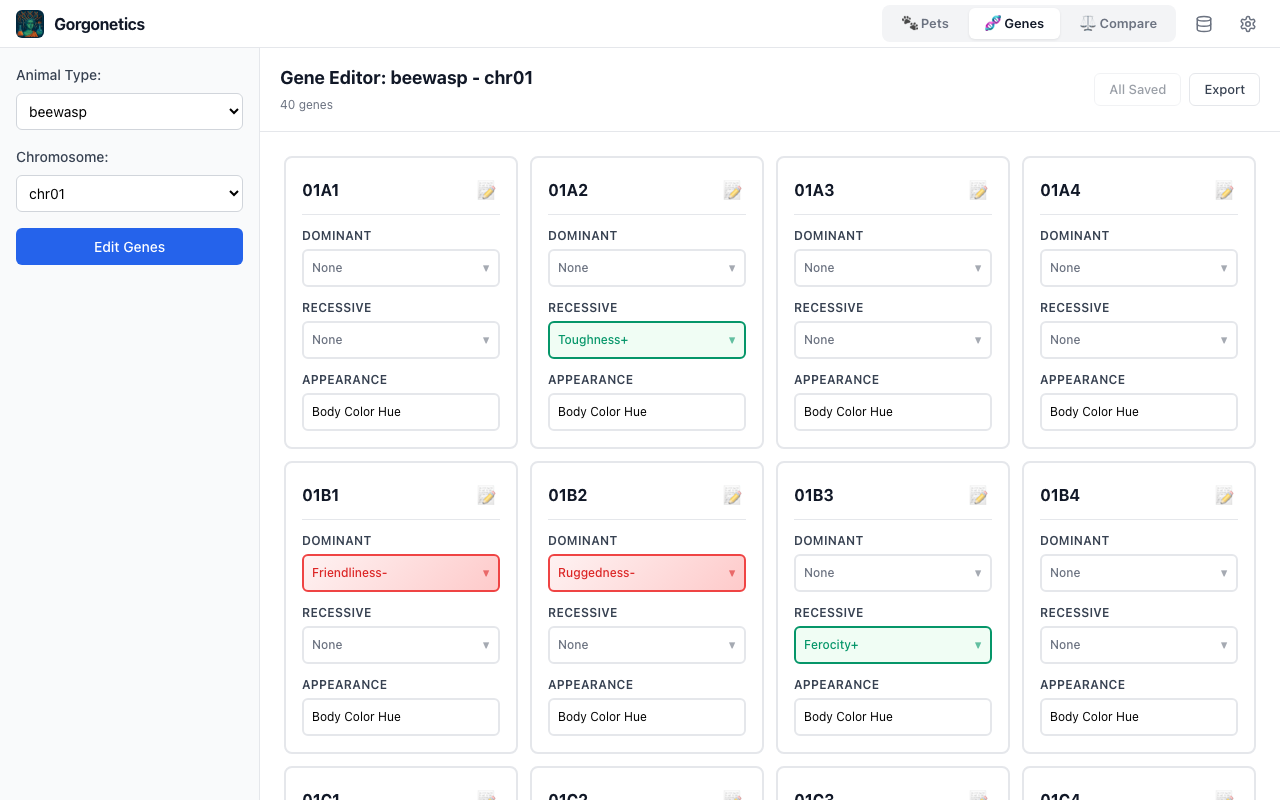This screenshot has width=1280, height=800.
Task: Click the note icon for gene 01B3
Action: tap(978, 495)
